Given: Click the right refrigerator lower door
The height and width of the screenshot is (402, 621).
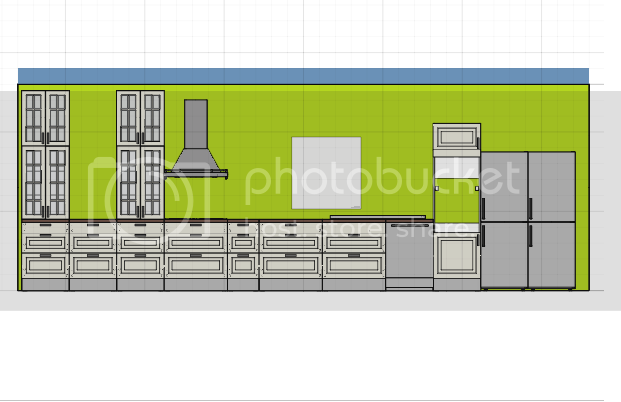Looking at the screenshot, I should [x=552, y=255].
